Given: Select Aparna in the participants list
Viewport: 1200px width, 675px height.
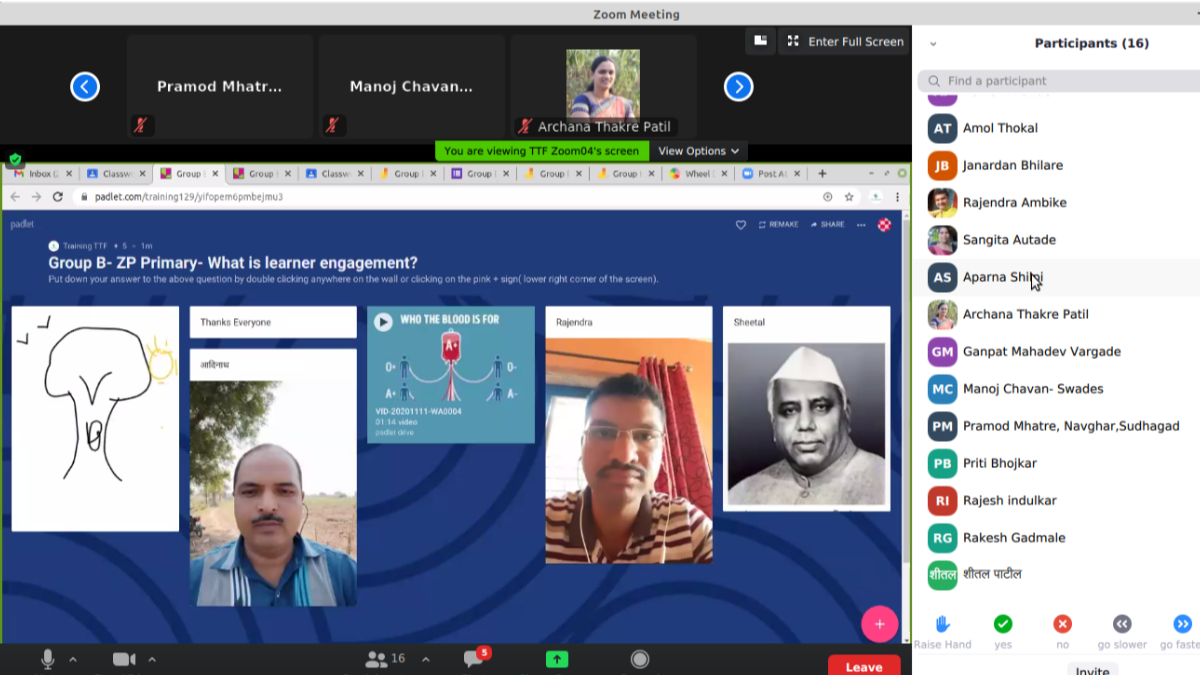Looking at the screenshot, I should pyautogui.click(x=1002, y=277).
